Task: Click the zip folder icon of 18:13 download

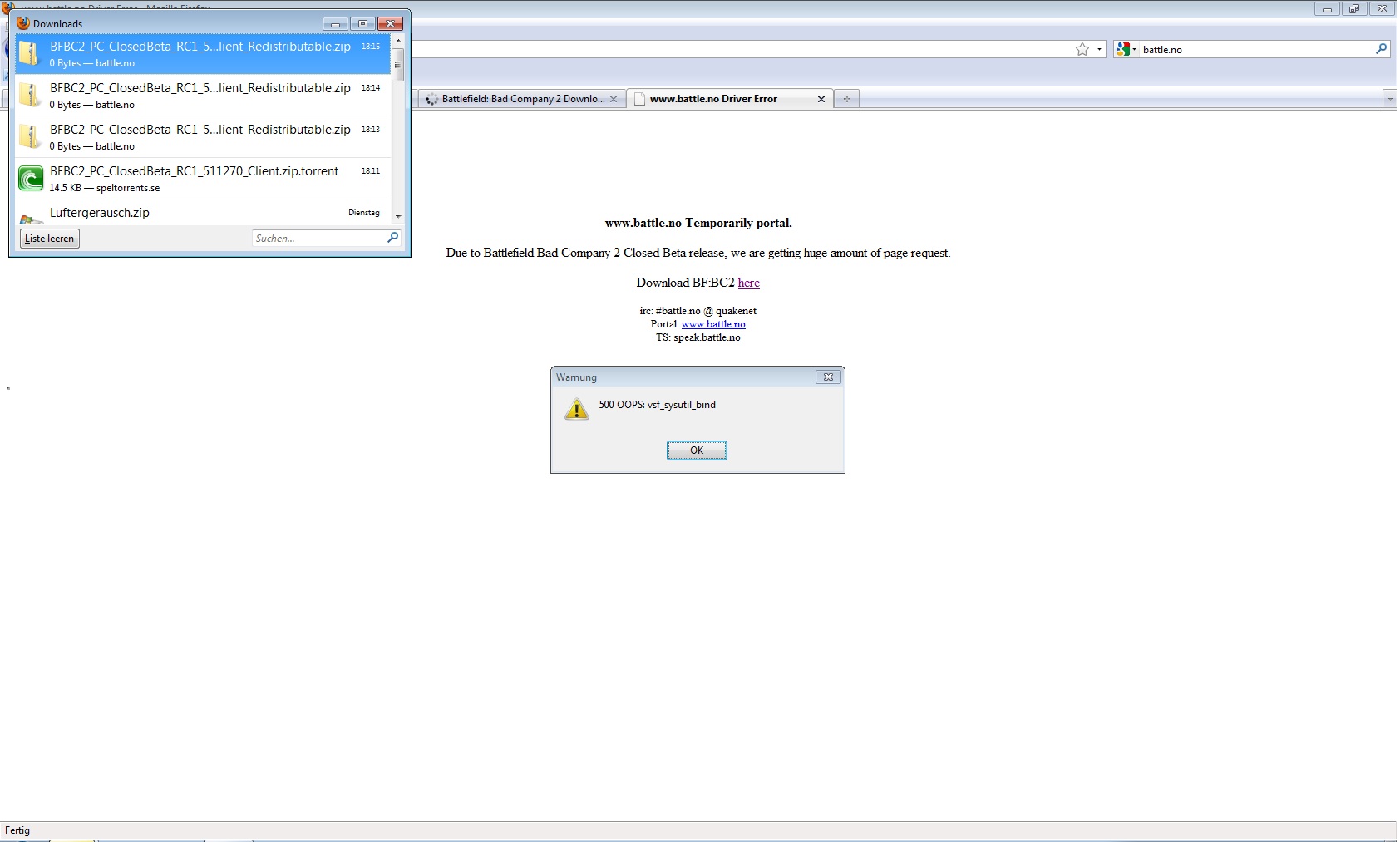Action: click(30, 136)
